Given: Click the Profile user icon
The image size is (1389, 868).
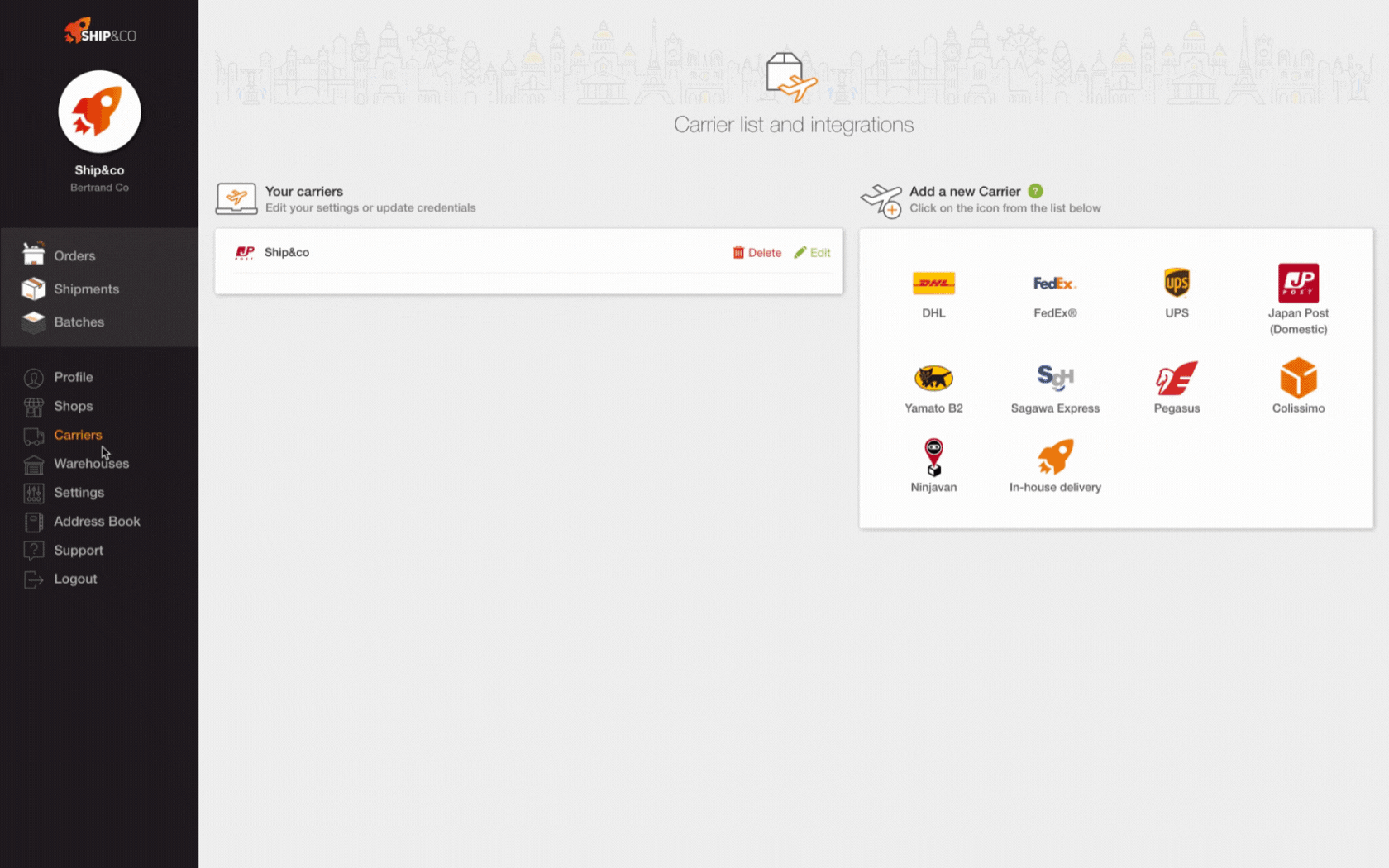Looking at the screenshot, I should coord(34,378).
